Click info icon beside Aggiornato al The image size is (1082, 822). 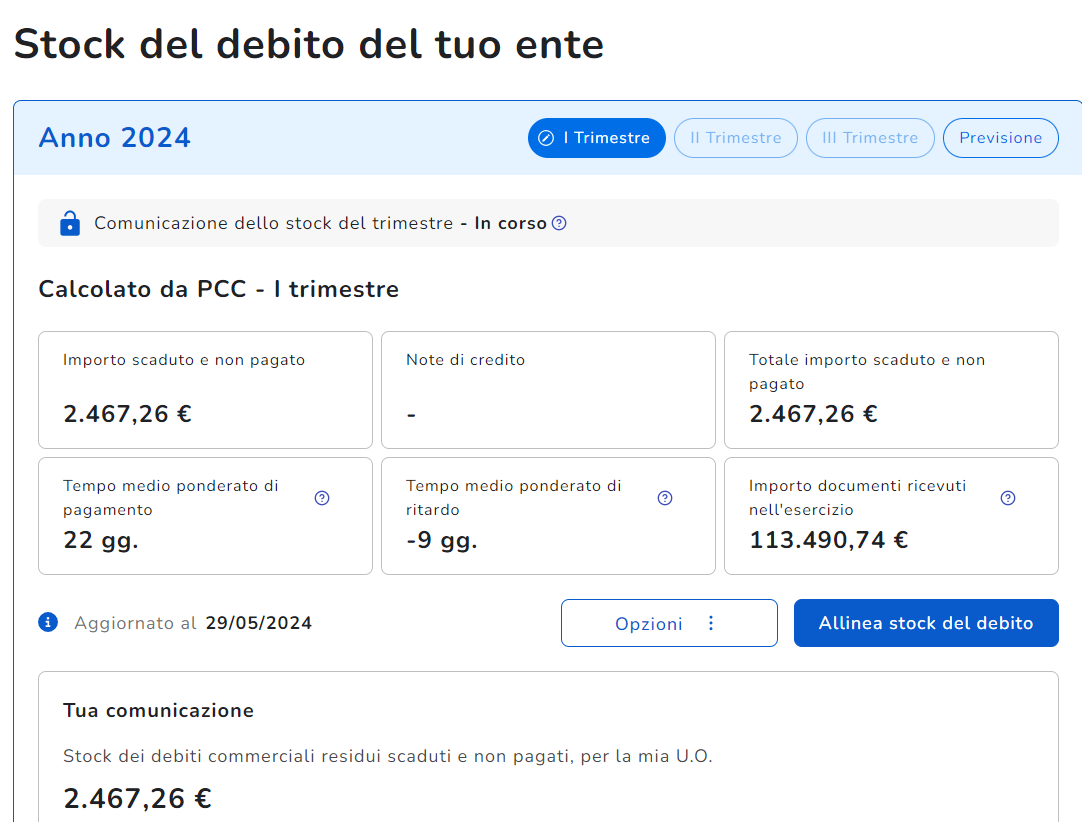(48, 623)
